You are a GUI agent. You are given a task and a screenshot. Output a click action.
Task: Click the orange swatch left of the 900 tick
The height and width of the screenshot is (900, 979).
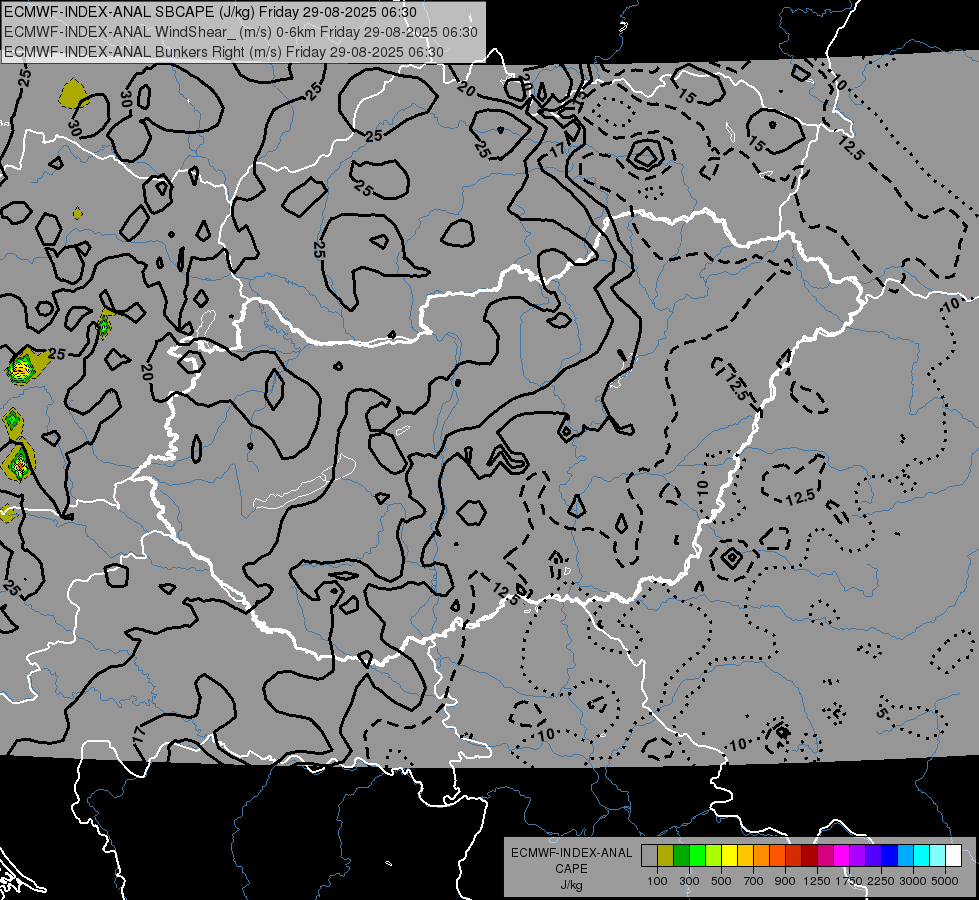778,855
